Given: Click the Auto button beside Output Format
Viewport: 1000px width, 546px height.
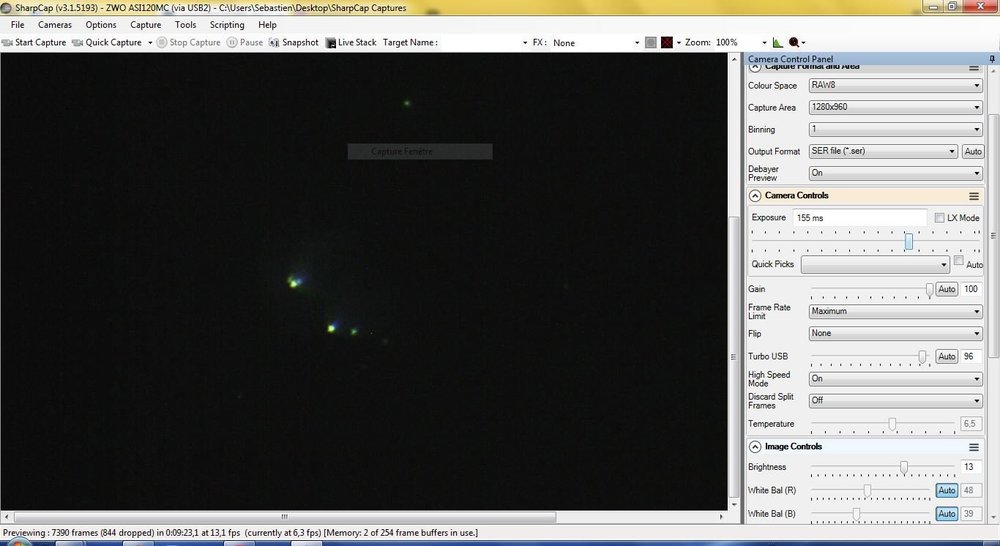Looking at the screenshot, I should [x=973, y=151].
